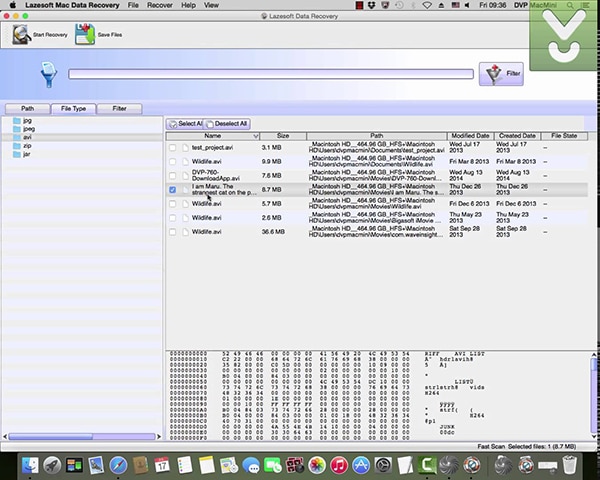Viewport: 600px width, 480px height.
Task: Open the Wi-Fi status menu
Action: [427, 5]
